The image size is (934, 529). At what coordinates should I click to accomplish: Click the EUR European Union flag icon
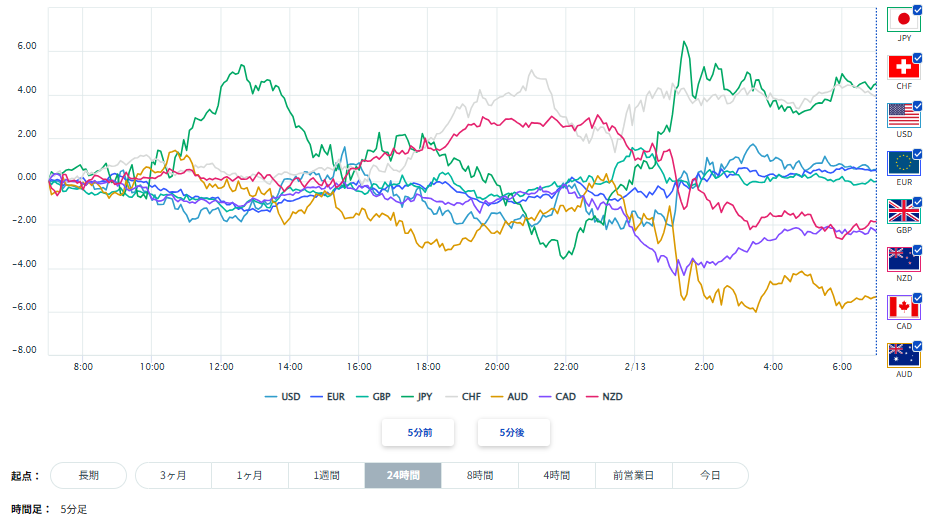tap(903, 163)
